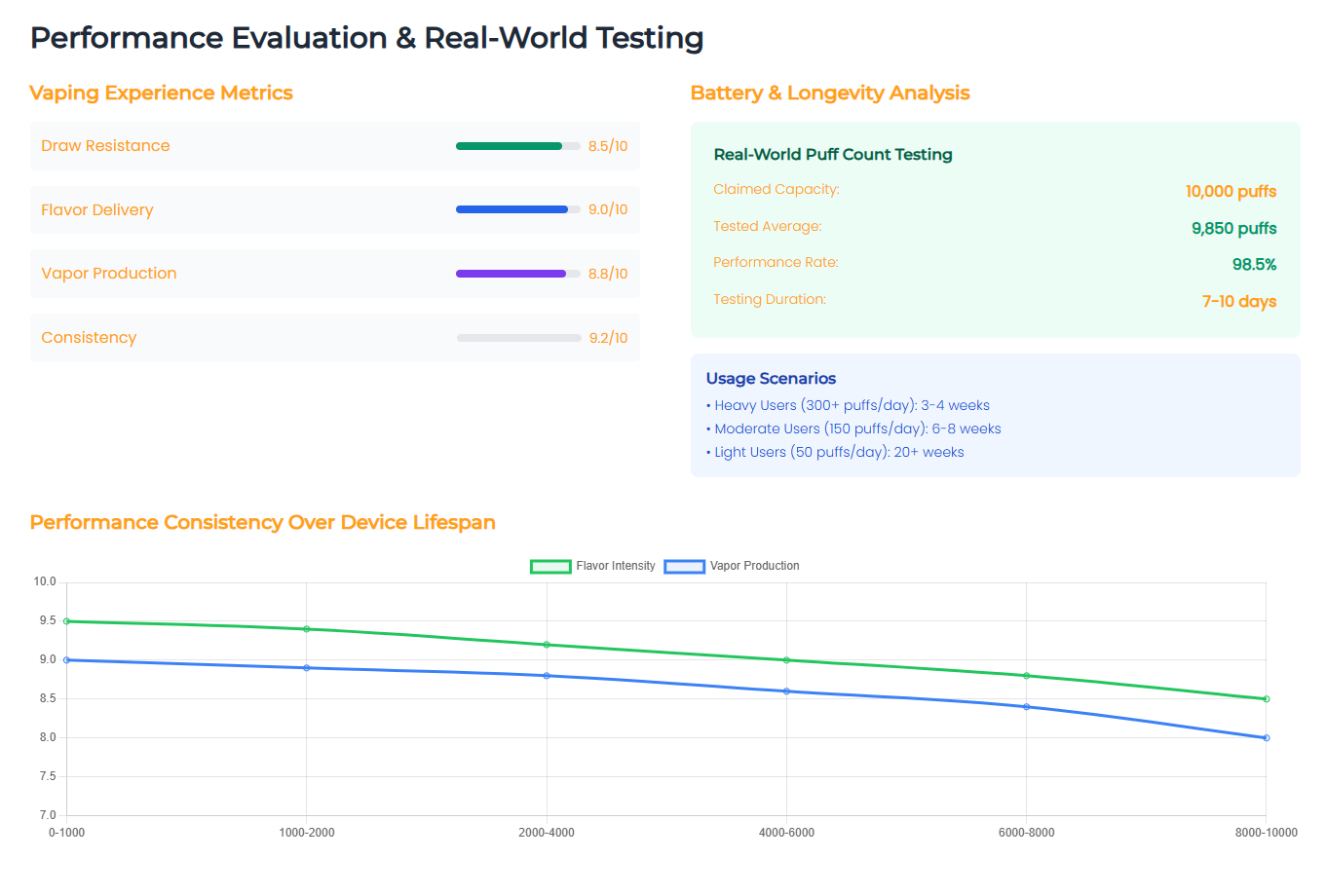This screenshot has width=1326, height=896.
Task: Click the blue Vapor Production legend swatch
Action: [x=684, y=567]
